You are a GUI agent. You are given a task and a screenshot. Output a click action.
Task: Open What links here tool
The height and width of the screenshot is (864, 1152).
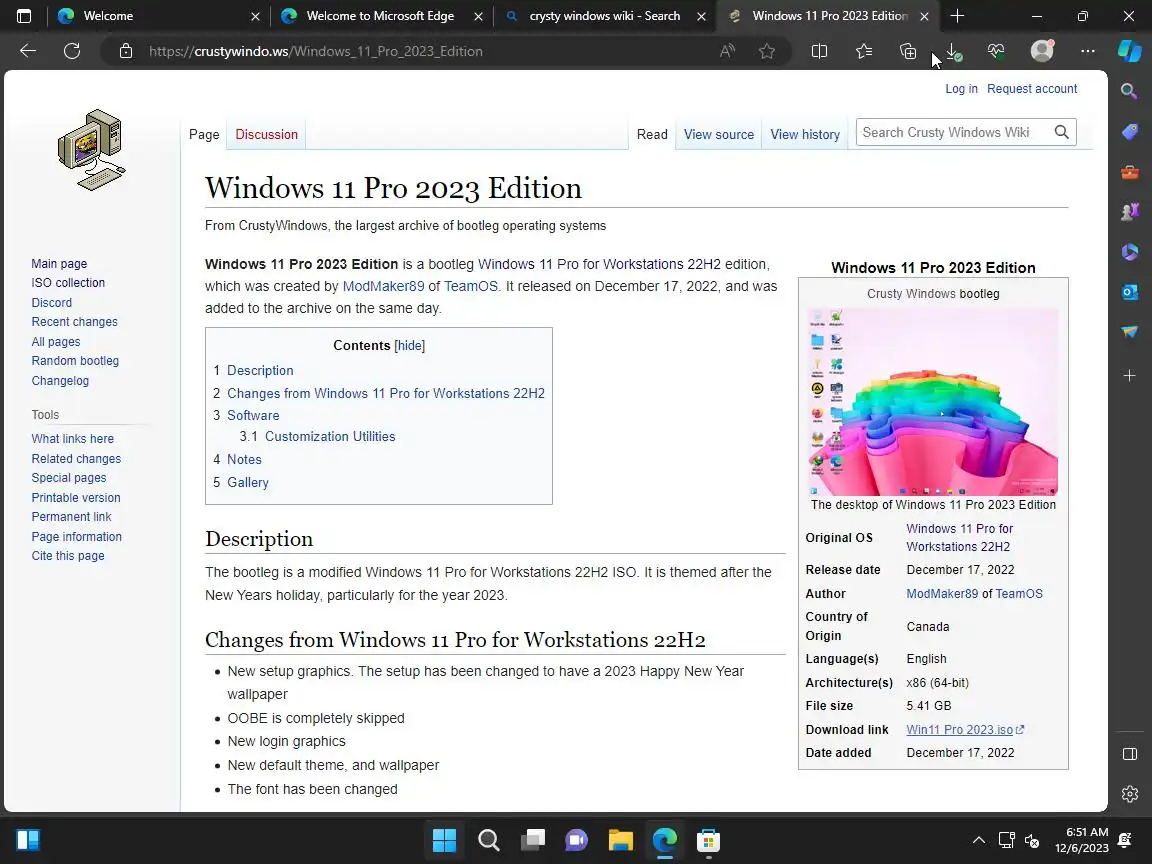(x=73, y=439)
